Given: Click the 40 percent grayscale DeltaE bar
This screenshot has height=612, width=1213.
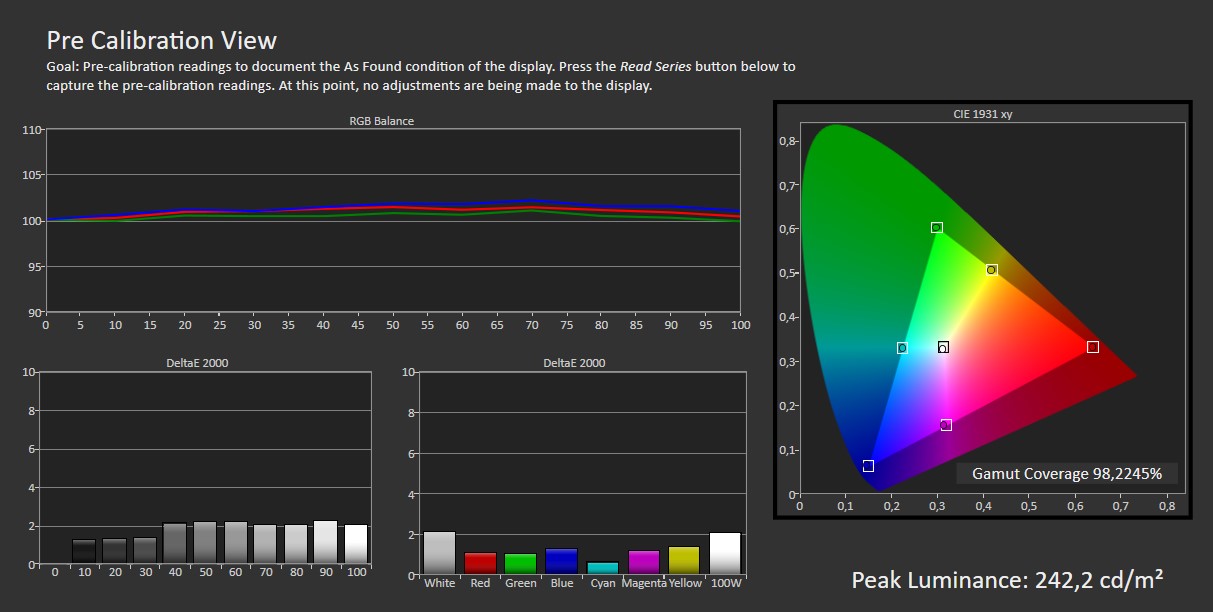Looking at the screenshot, I should [175, 544].
